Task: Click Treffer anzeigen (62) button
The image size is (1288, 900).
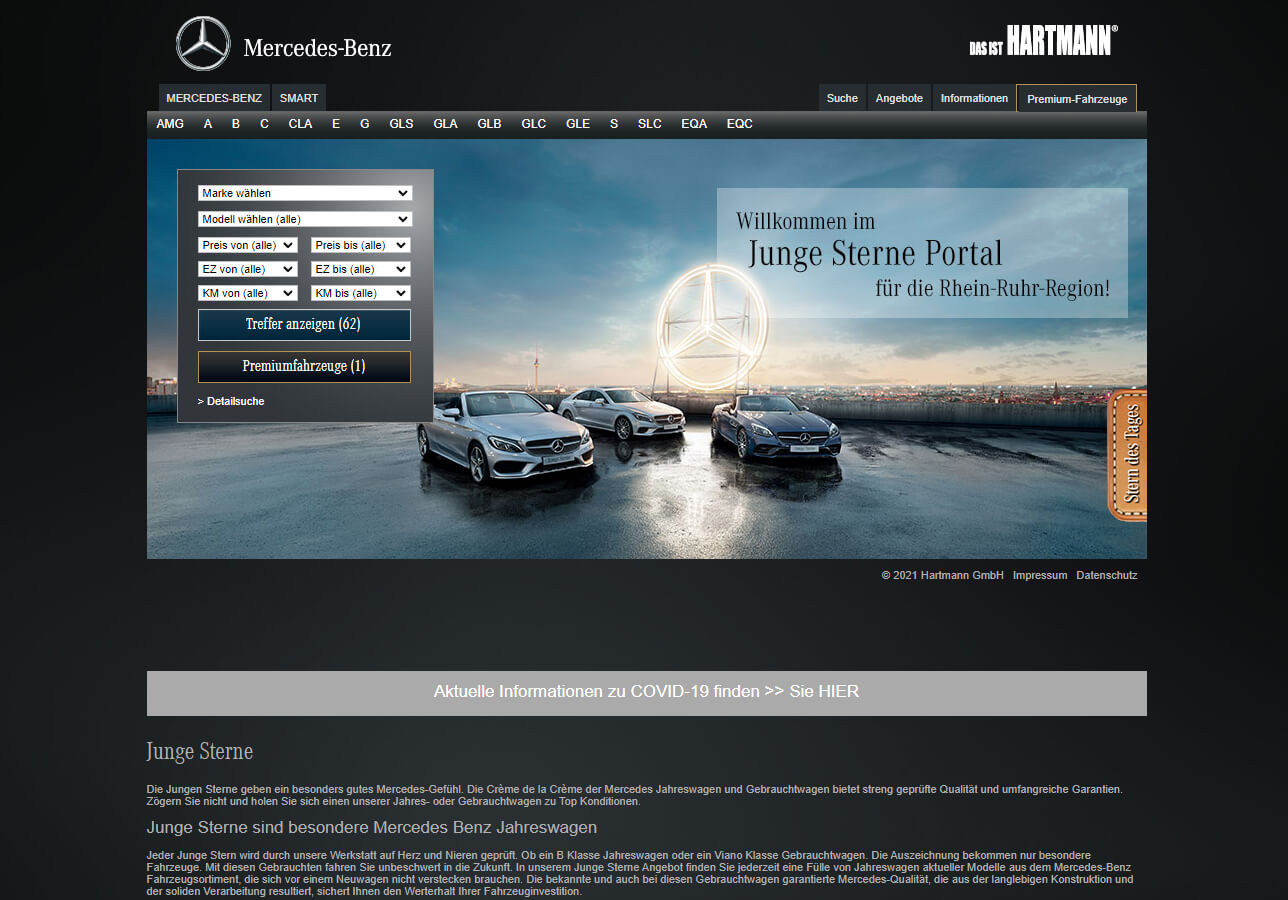Action: pyautogui.click(x=304, y=325)
